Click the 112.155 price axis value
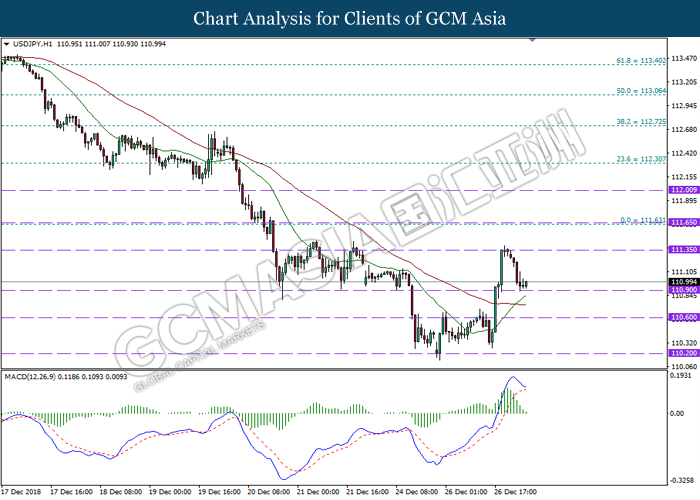 684,177
